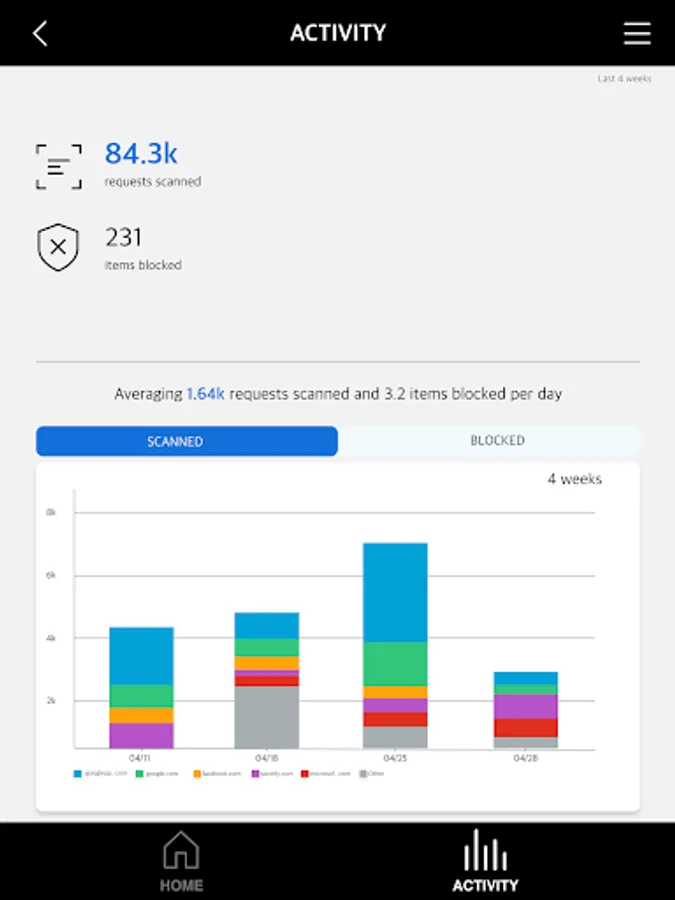This screenshot has height=900, width=675.
Task: Open the hamburger menu
Action: pyautogui.click(x=637, y=33)
